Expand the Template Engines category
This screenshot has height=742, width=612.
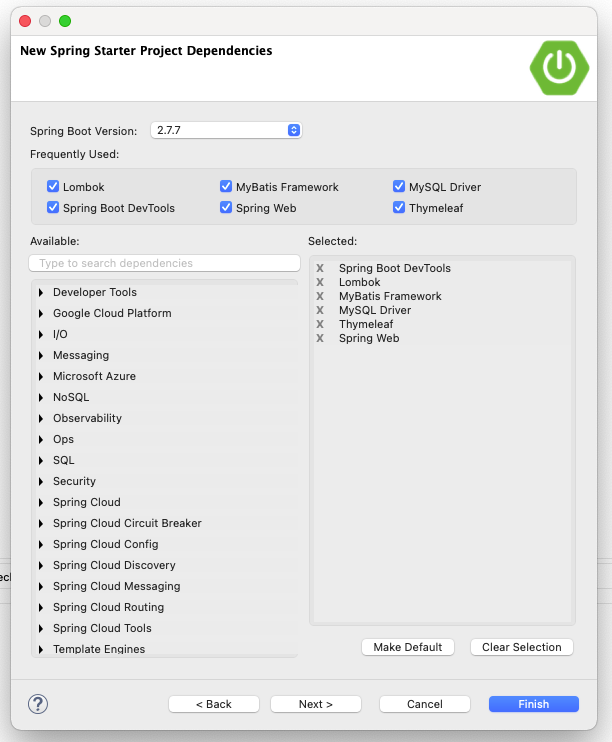(x=41, y=649)
